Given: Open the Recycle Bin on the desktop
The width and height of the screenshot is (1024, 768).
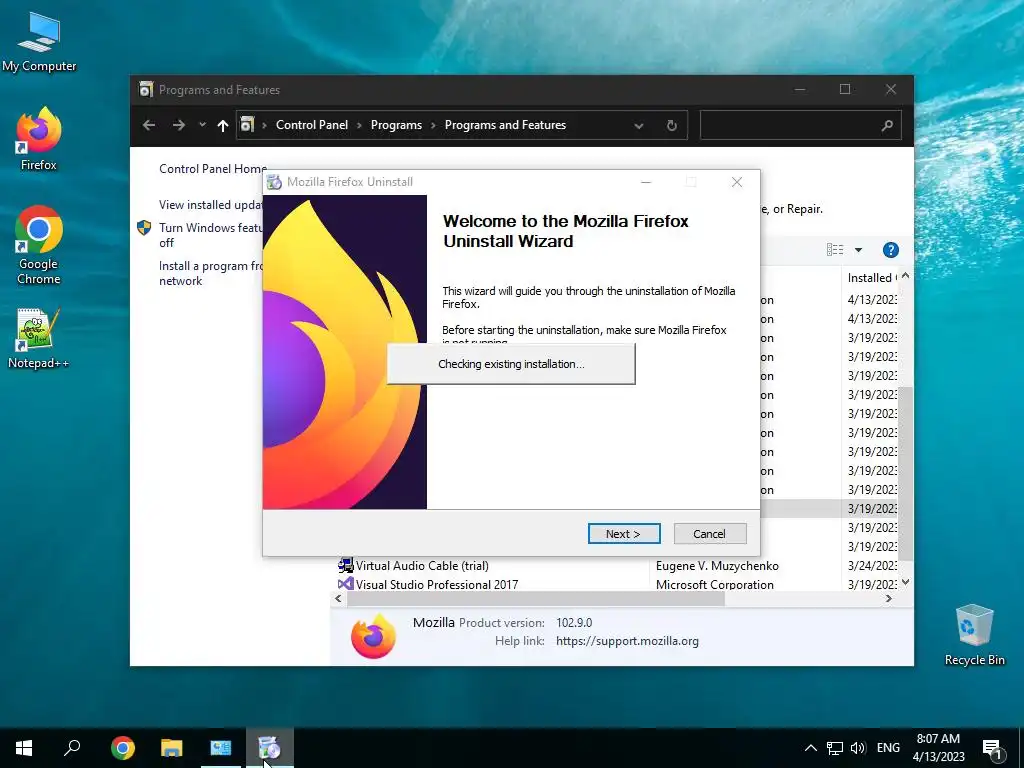Looking at the screenshot, I should [974, 635].
